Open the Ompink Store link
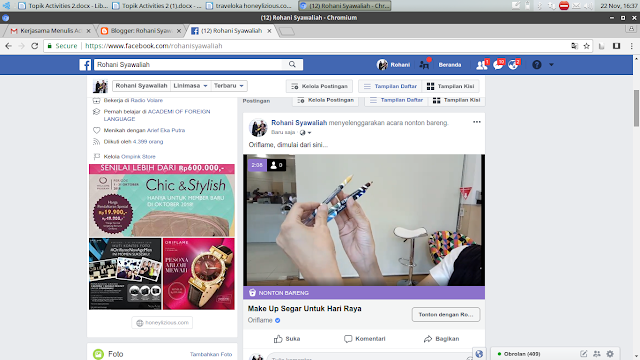 138,156
